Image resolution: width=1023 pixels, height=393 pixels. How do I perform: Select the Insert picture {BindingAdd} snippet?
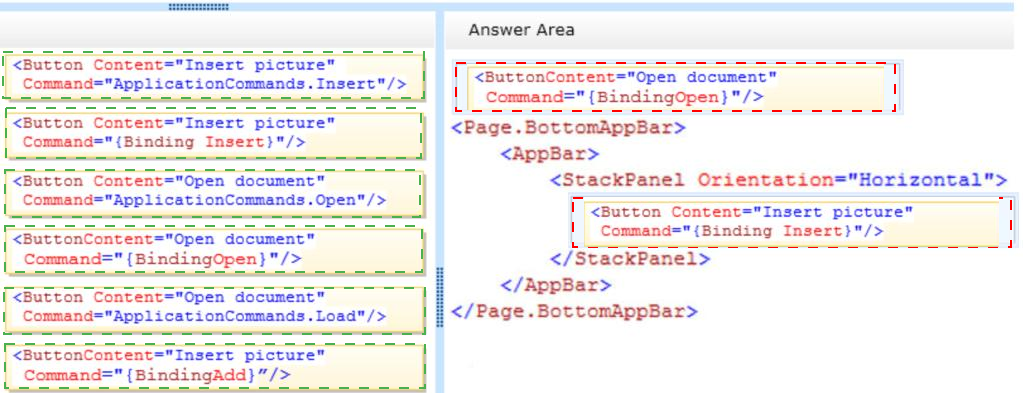(x=213, y=366)
